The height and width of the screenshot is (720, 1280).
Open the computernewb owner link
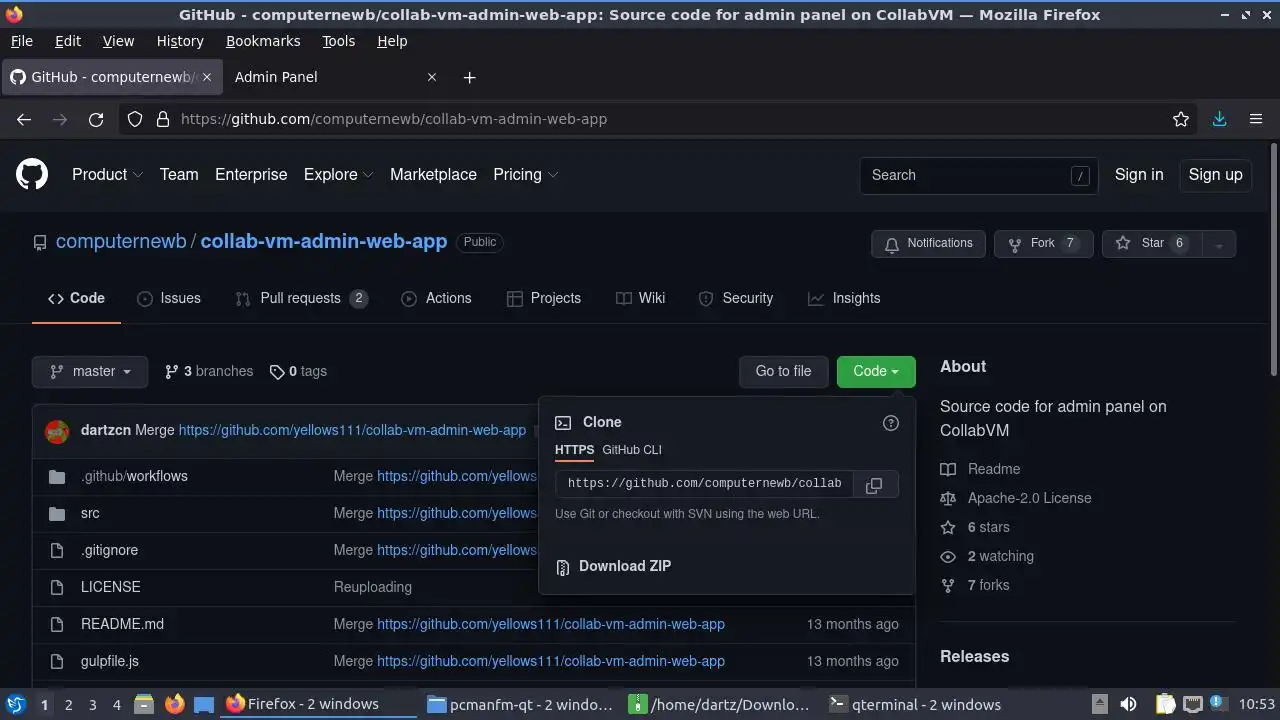click(x=121, y=242)
